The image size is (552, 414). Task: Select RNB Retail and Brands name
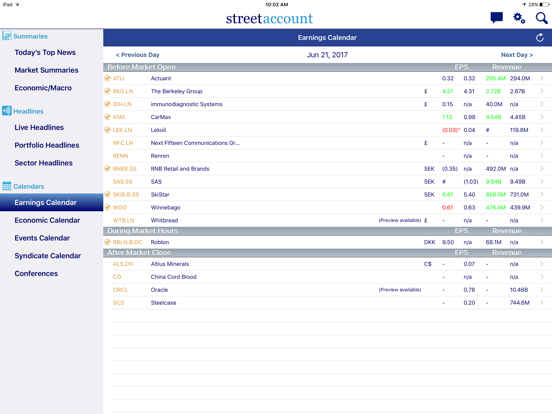[x=180, y=169]
